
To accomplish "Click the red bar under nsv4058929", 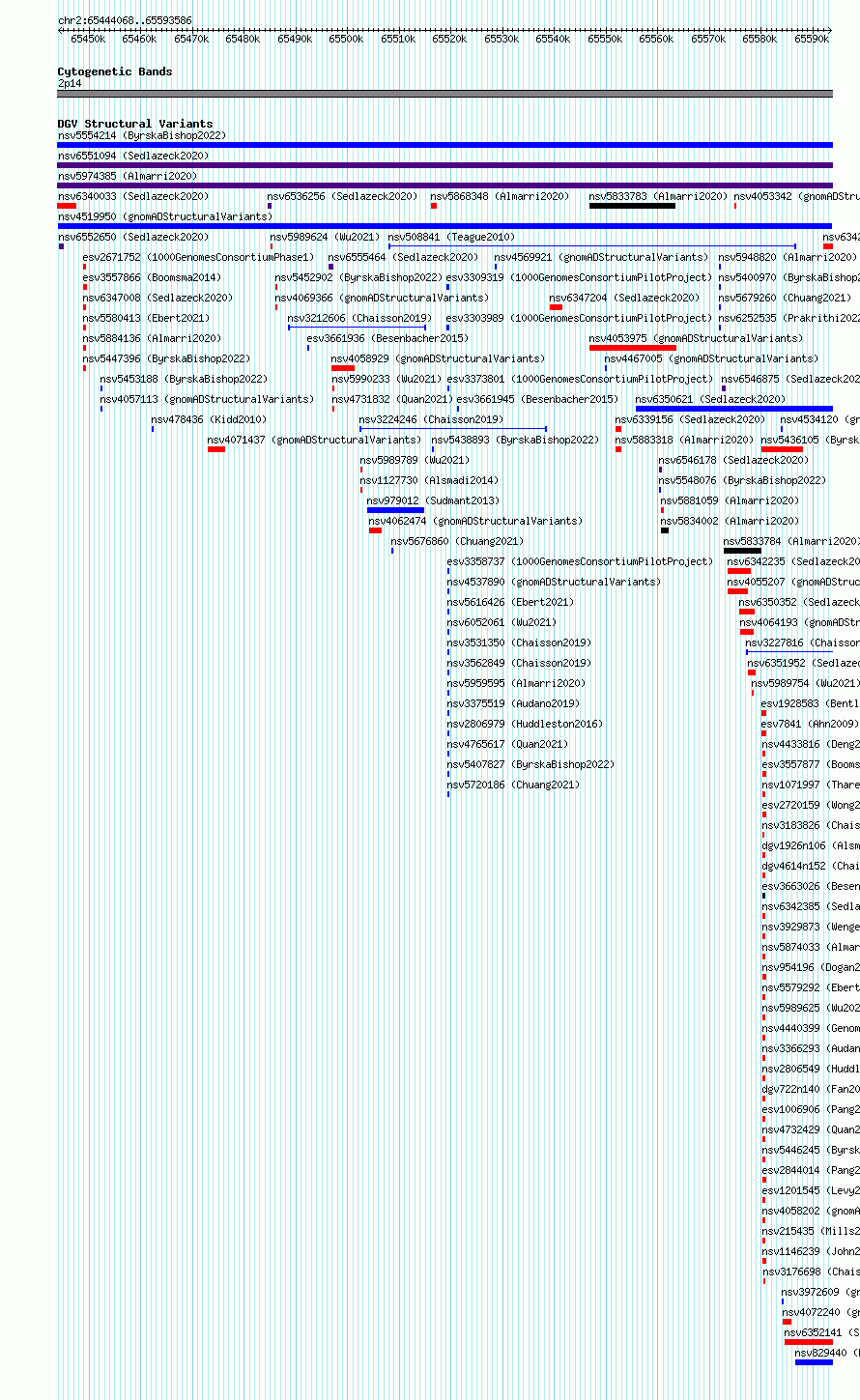I will point(343,368).
